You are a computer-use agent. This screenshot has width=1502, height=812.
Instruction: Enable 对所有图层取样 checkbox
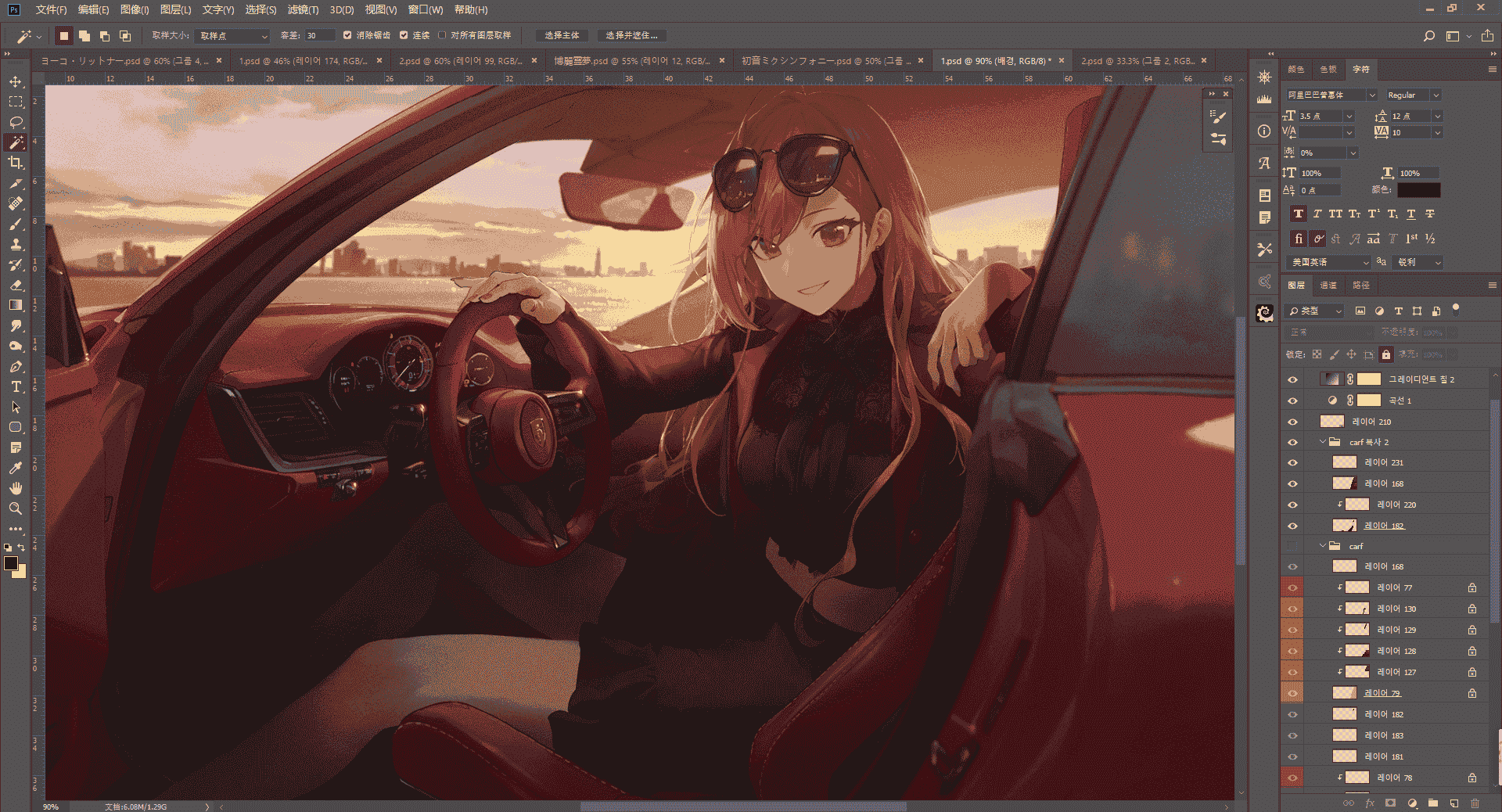tap(442, 35)
